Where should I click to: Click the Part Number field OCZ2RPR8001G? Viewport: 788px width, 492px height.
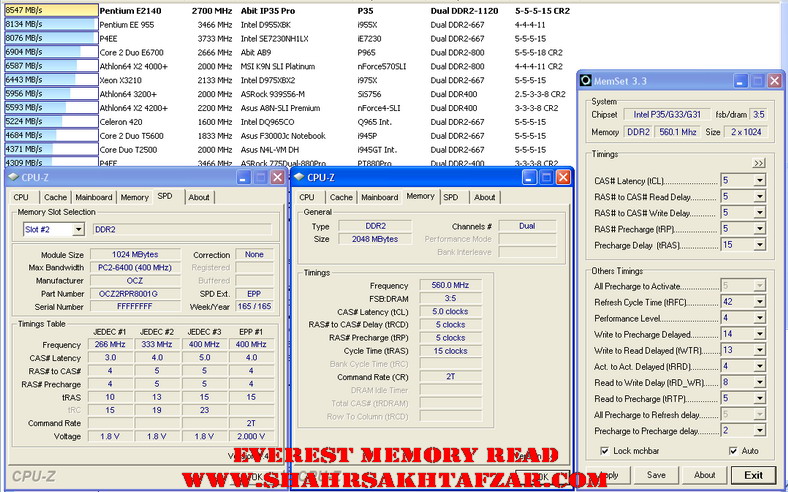(x=135, y=293)
